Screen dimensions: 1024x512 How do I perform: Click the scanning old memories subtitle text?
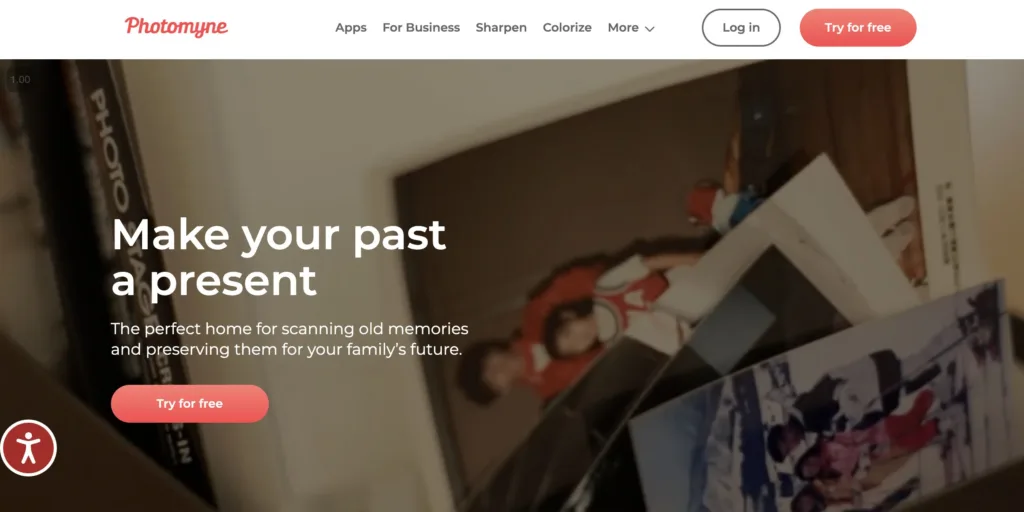[289, 339]
